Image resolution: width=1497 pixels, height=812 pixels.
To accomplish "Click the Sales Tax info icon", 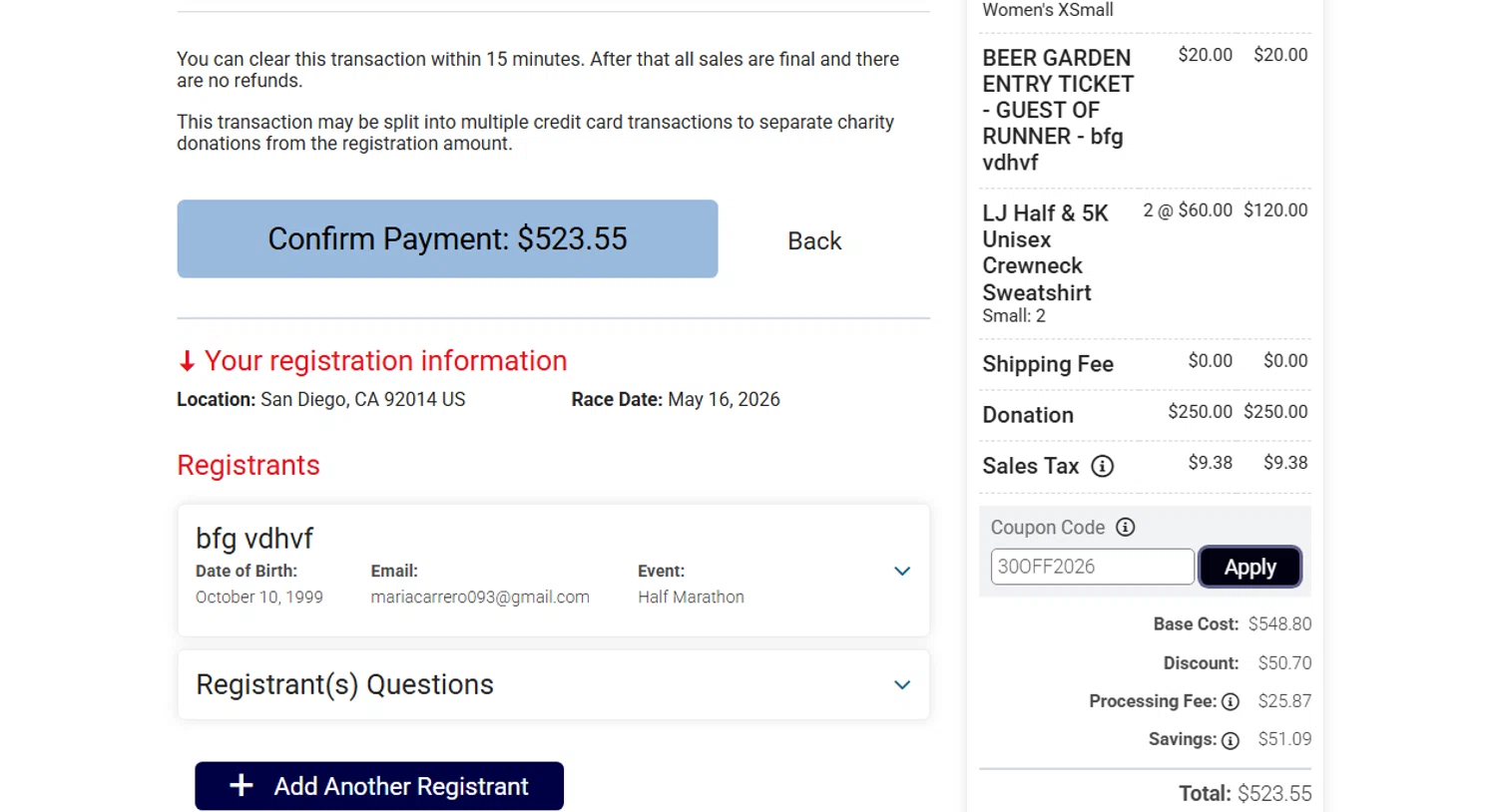I will [1102, 466].
